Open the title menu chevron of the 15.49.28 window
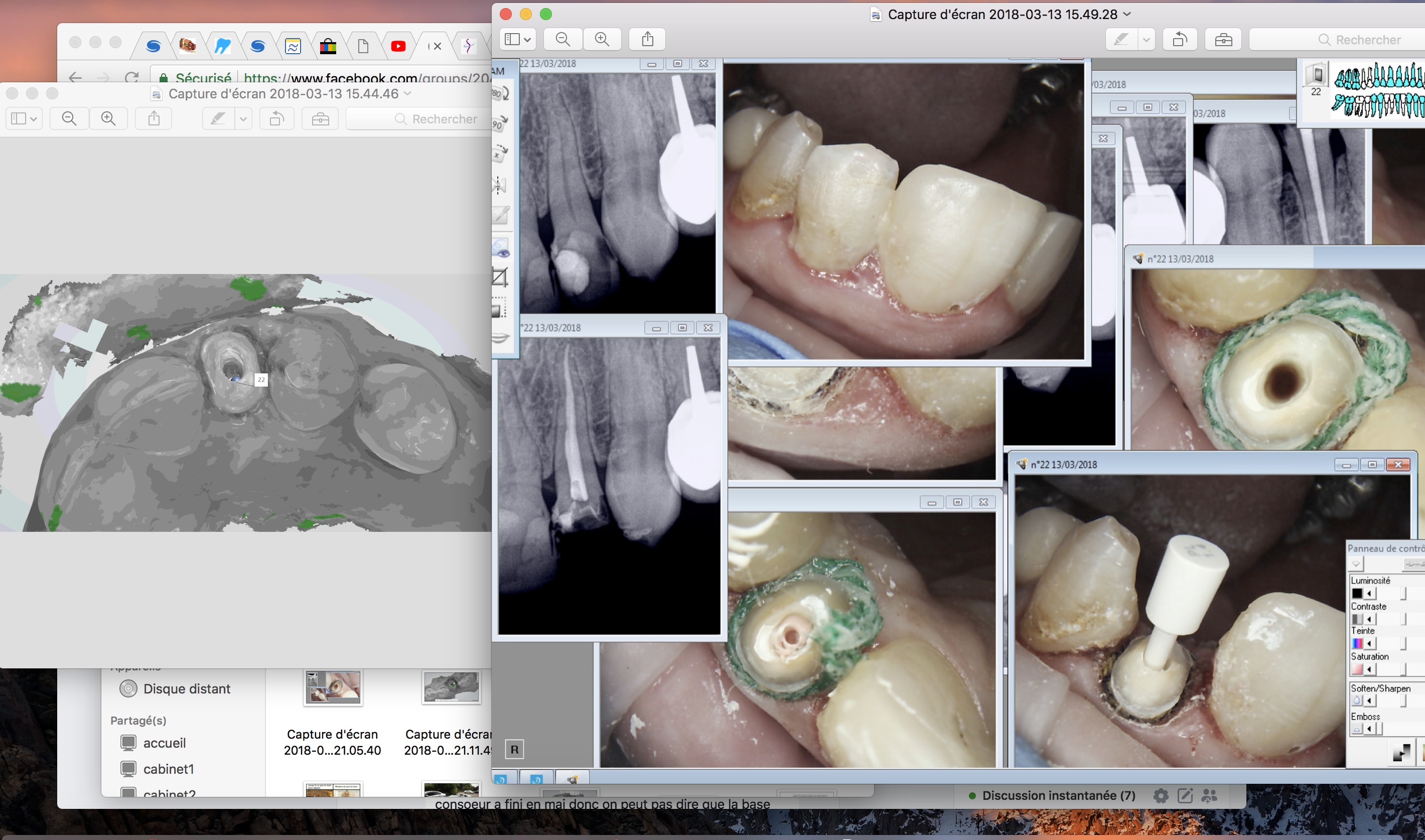 coord(1127,14)
